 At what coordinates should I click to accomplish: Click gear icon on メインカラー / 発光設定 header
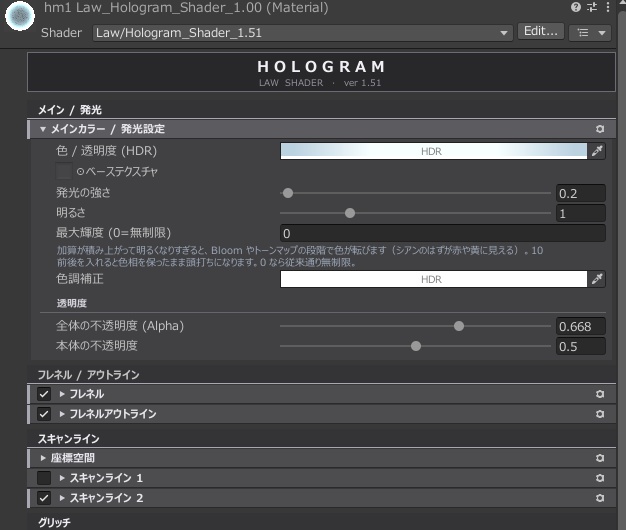(x=600, y=129)
